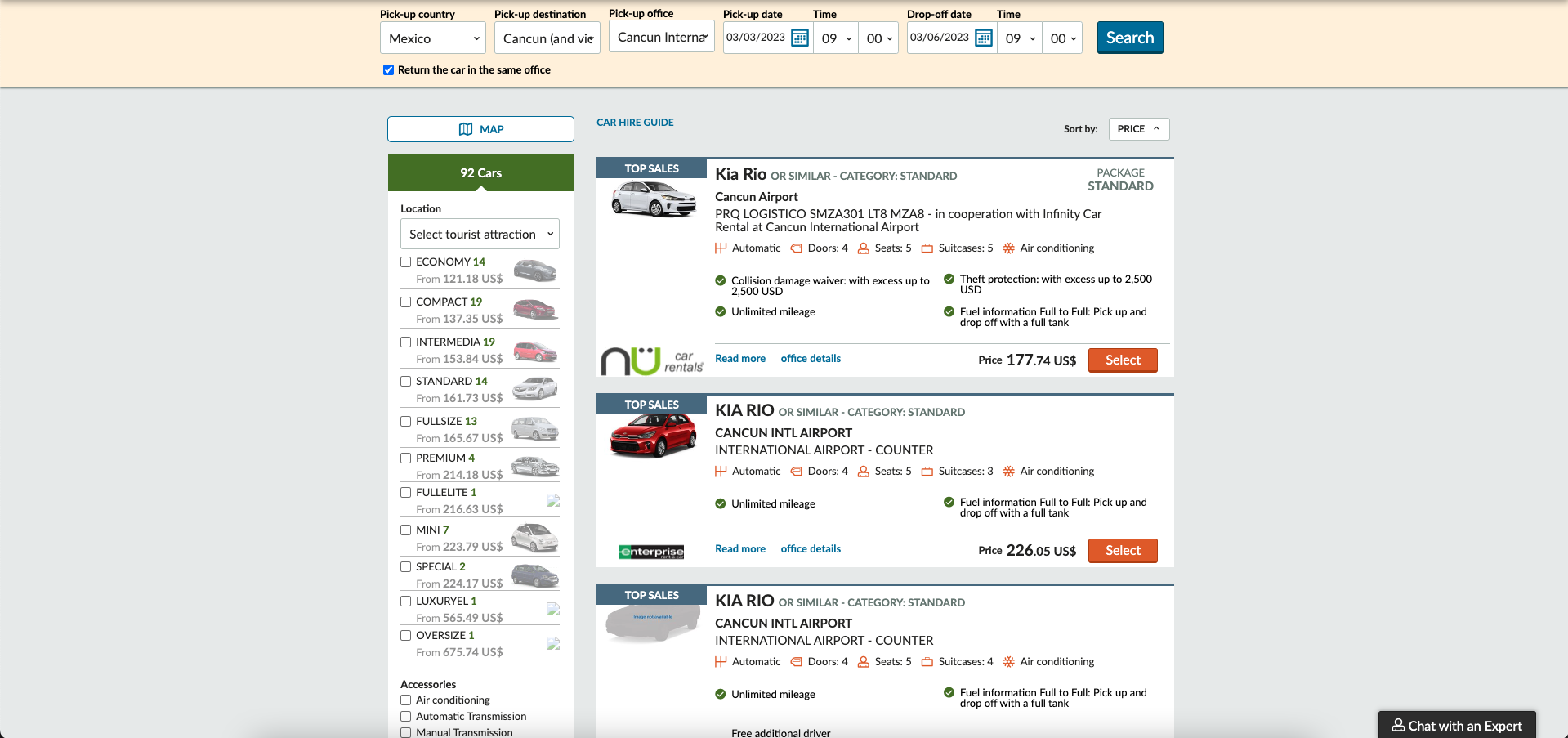The width and height of the screenshot is (1568, 738).
Task: Click the Search button
Action: 1130,38
